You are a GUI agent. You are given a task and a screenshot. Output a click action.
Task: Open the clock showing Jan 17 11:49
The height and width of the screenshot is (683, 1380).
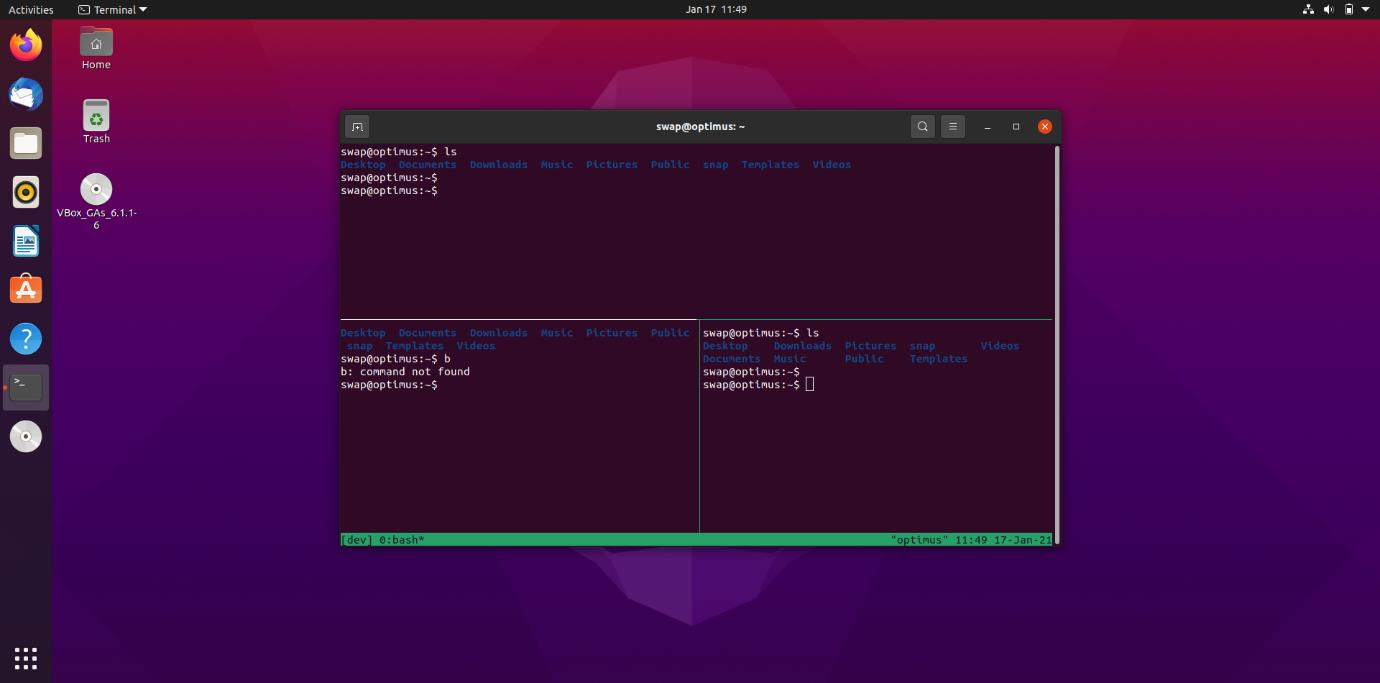[716, 9]
